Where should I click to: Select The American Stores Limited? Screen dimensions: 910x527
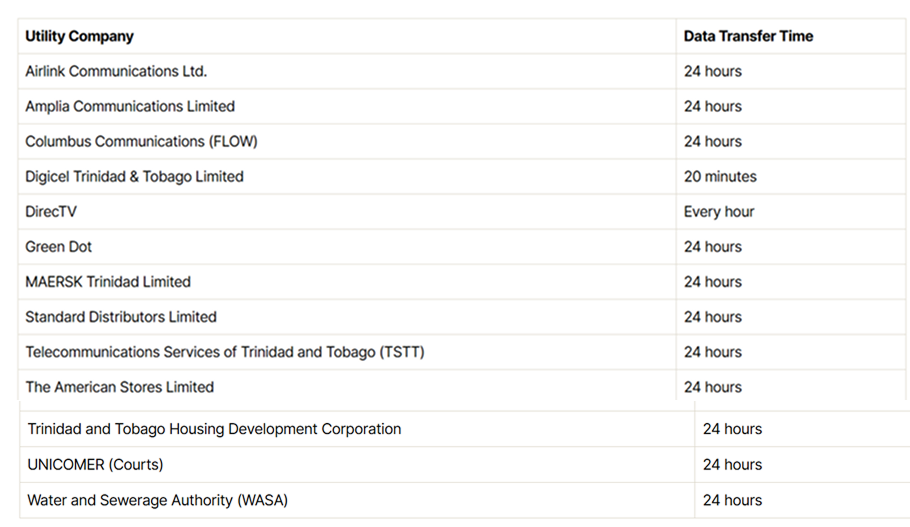(x=120, y=386)
